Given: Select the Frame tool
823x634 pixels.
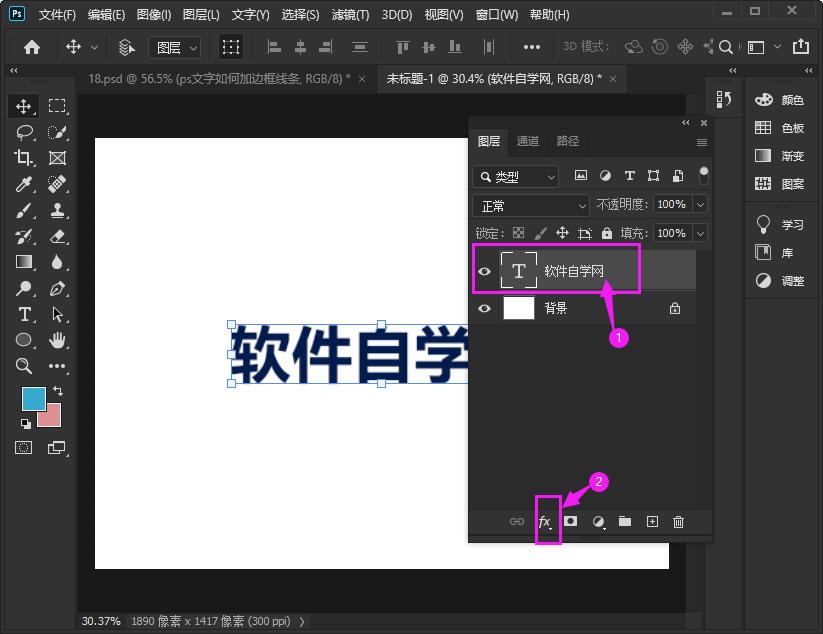Looking at the screenshot, I should [x=57, y=157].
